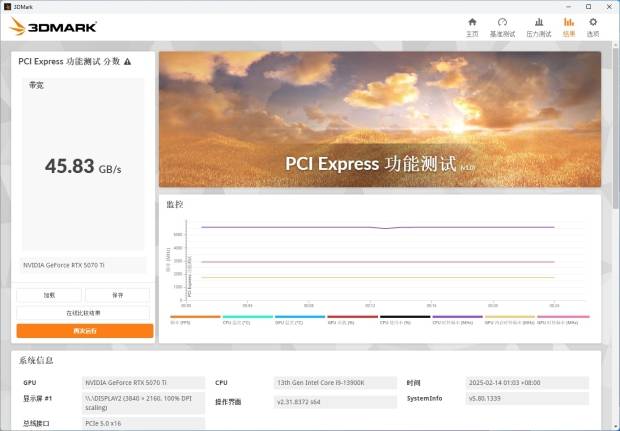
Task: Compare result online (在线比较结果)
Action: 83,313
